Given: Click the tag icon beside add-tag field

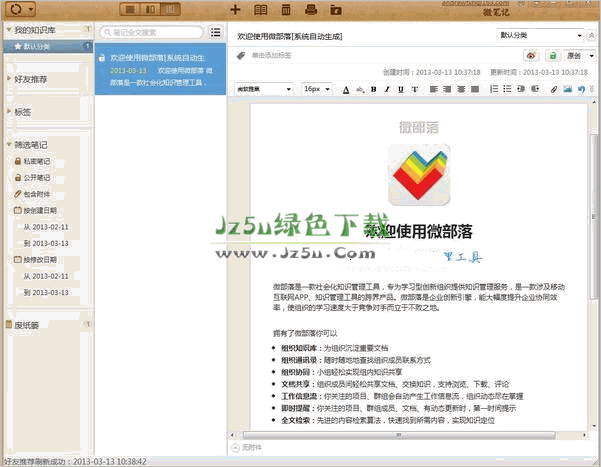Looking at the screenshot, I should coord(241,56).
